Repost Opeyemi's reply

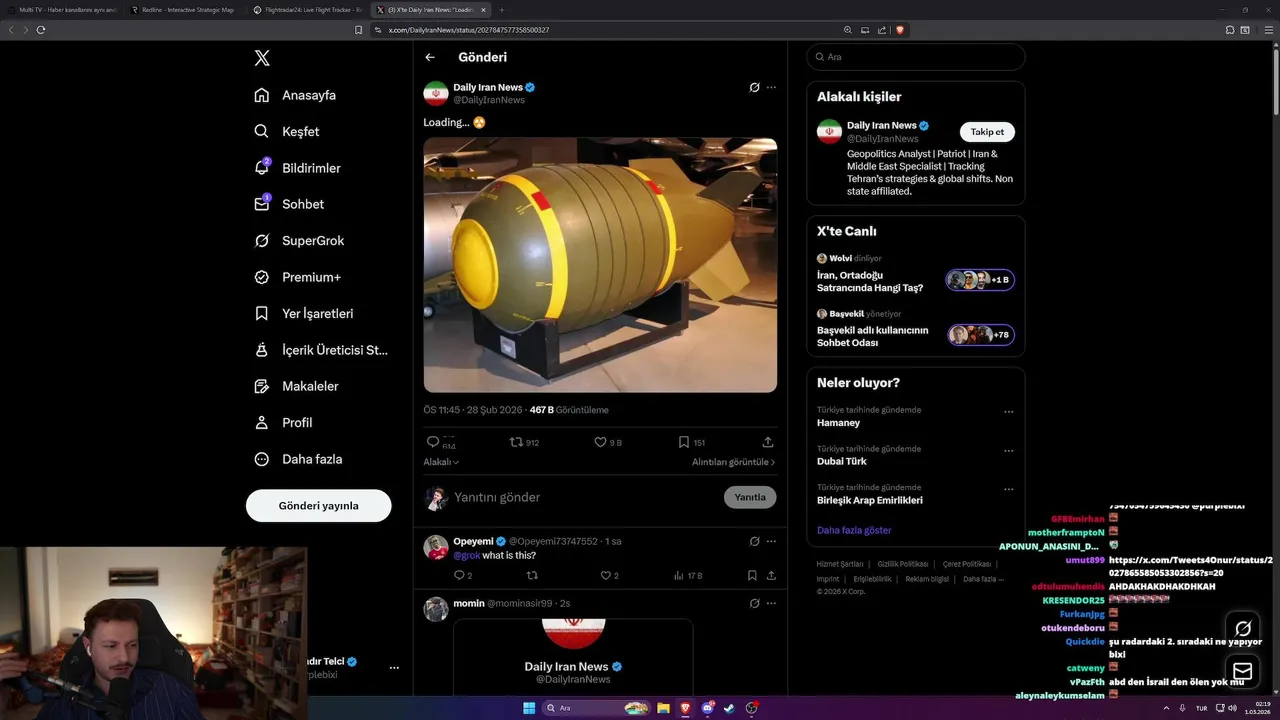[532, 575]
